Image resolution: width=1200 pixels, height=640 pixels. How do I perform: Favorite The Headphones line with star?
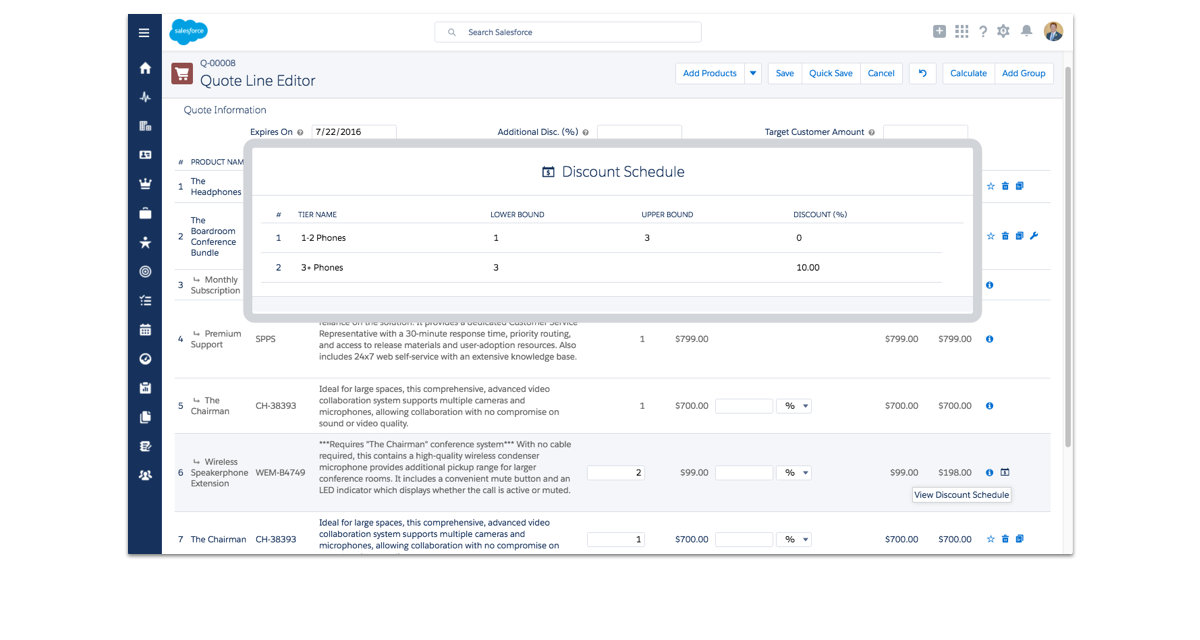click(991, 186)
